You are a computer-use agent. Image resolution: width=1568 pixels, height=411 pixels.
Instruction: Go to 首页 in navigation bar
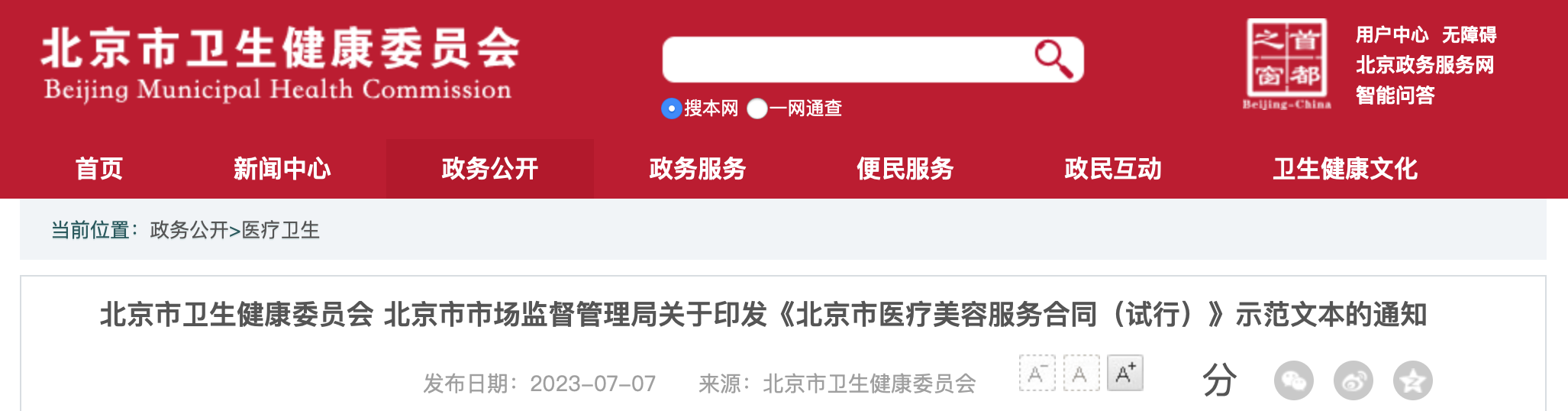tap(99, 169)
